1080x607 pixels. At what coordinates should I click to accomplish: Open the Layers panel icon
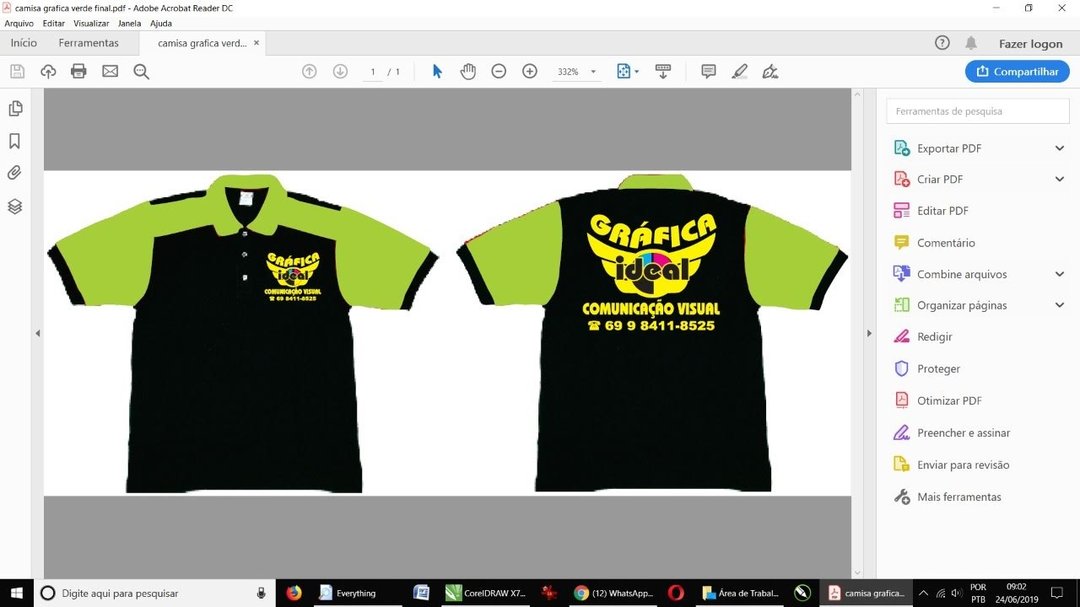[15, 206]
